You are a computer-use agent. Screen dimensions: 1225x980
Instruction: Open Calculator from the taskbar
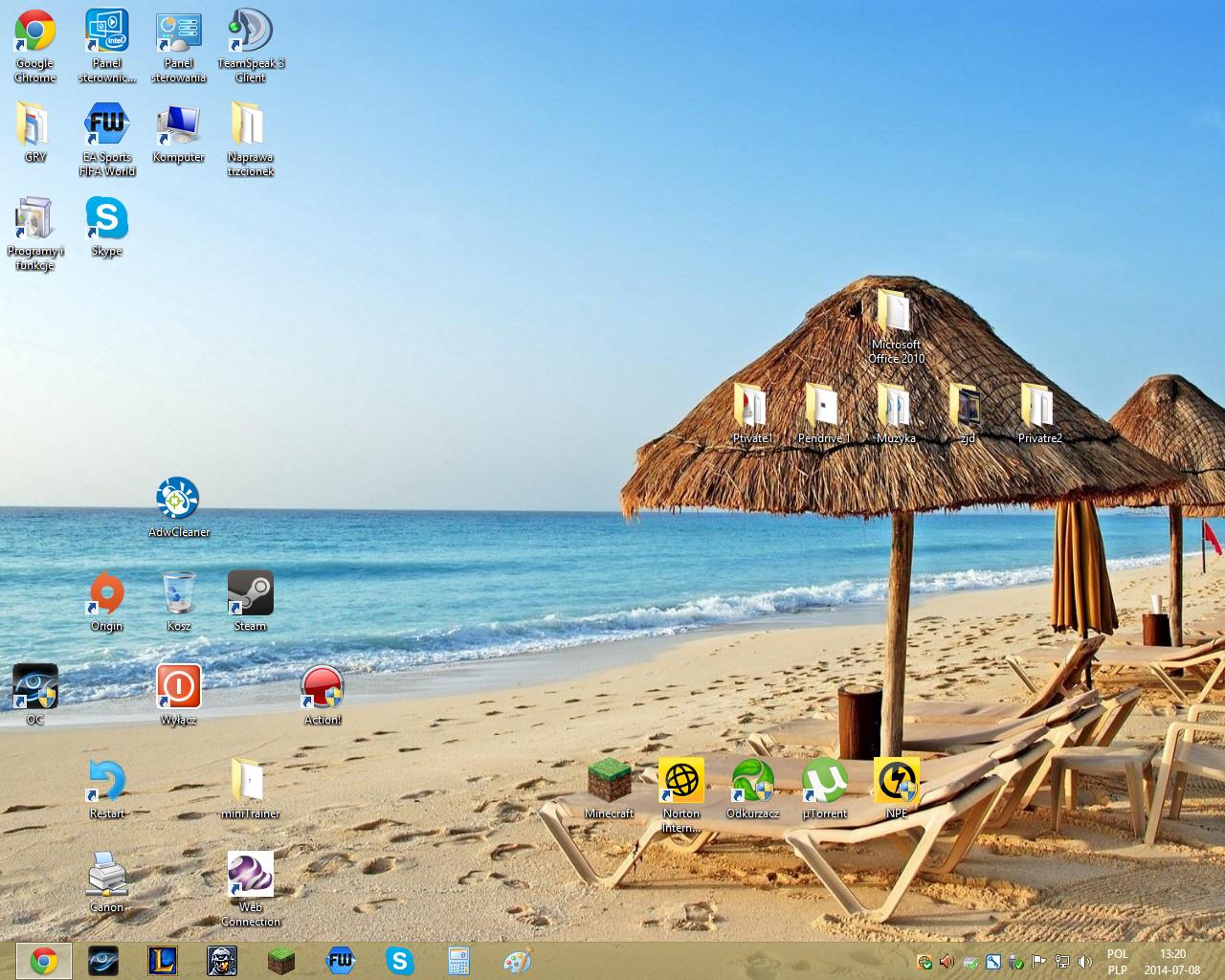[459, 961]
